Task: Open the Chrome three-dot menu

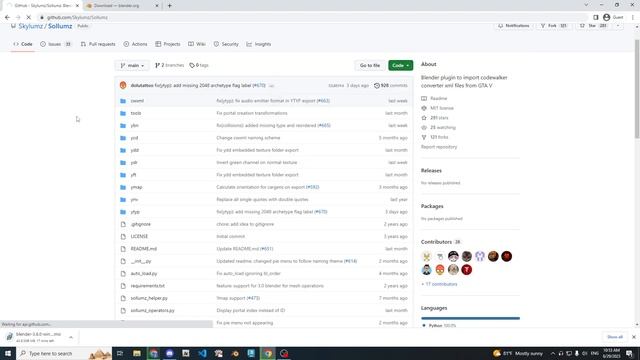Action: pos(633,18)
